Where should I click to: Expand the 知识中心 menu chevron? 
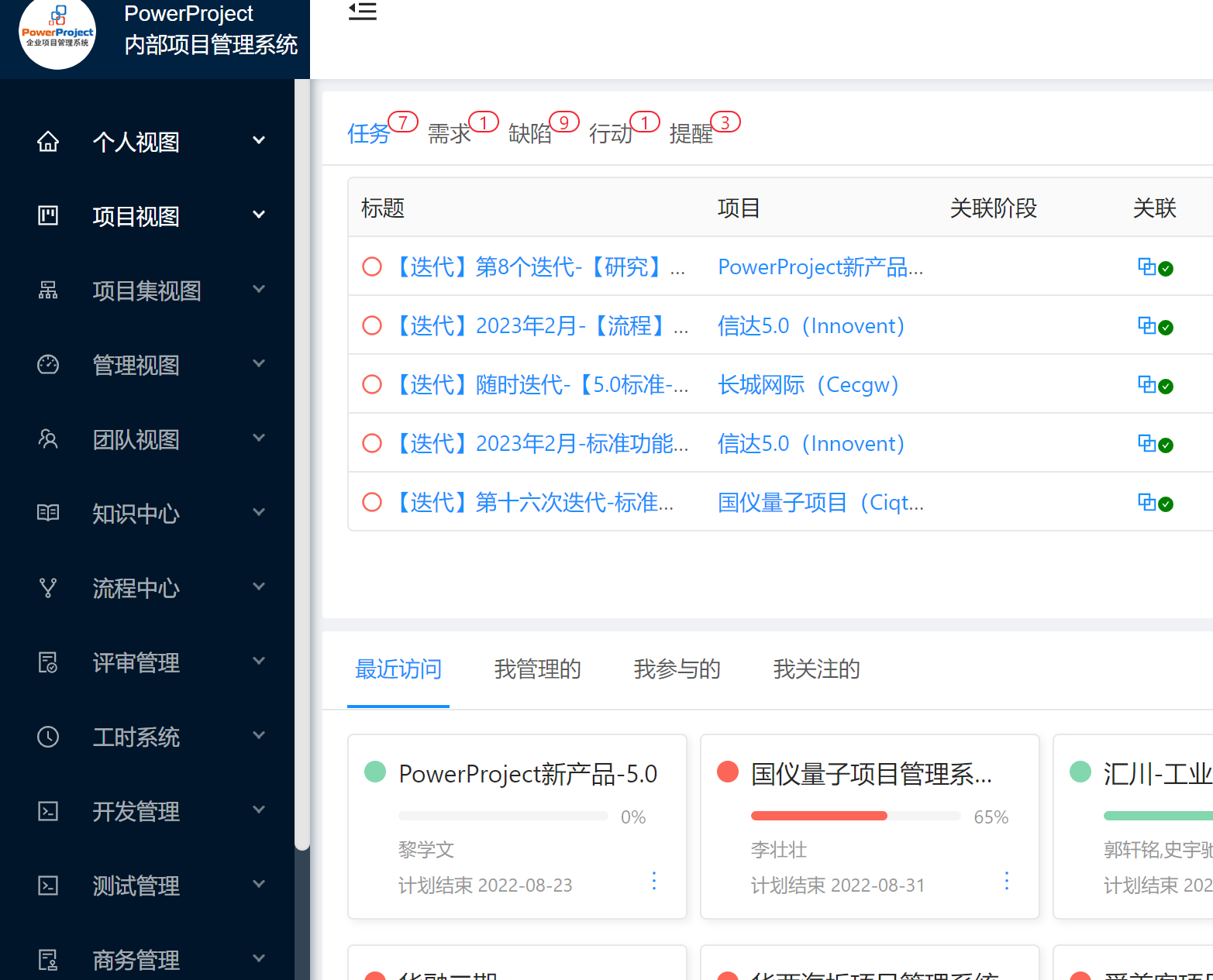tap(259, 512)
